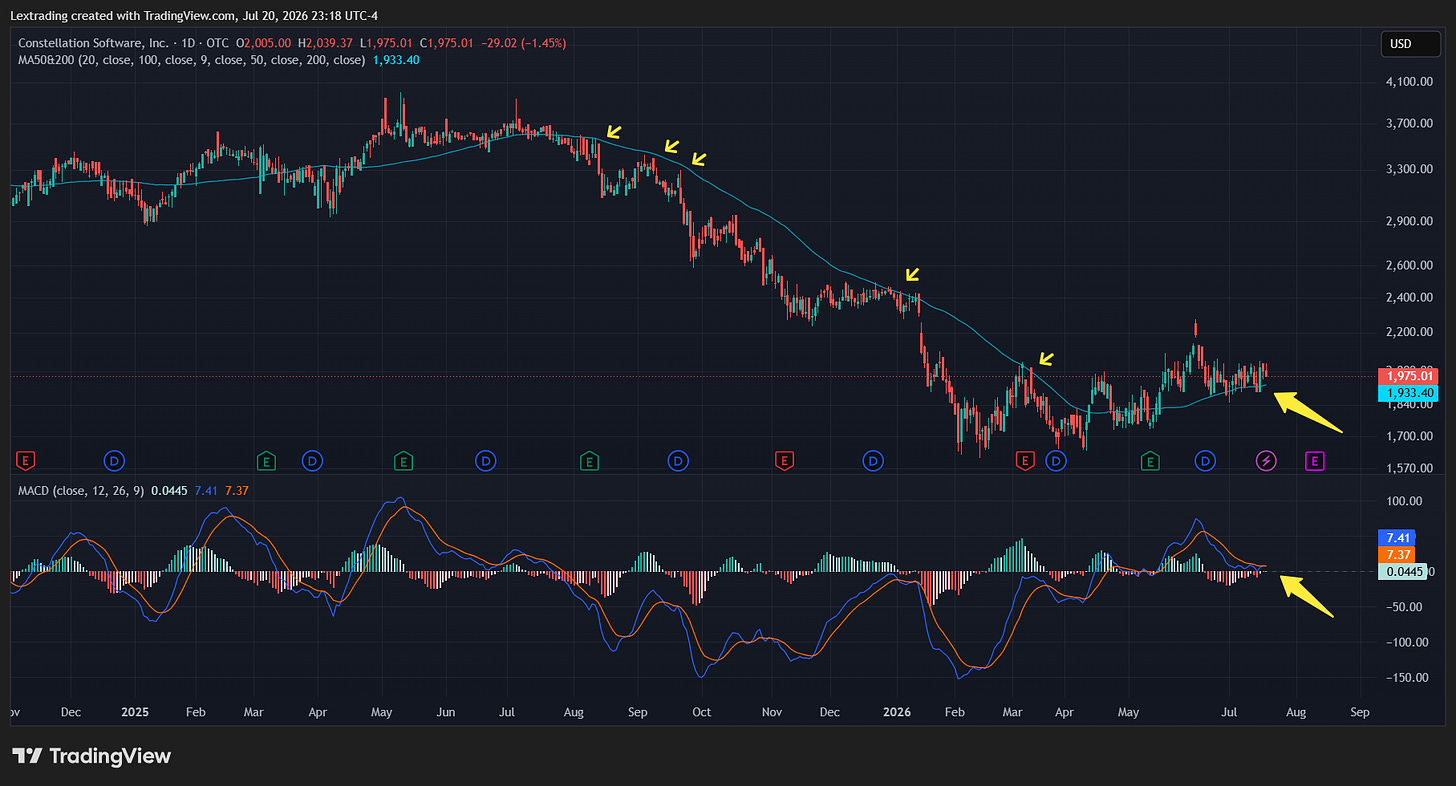1456x786 pixels.
Task: Open the red earnings marker for November 2025
Action: (784, 461)
